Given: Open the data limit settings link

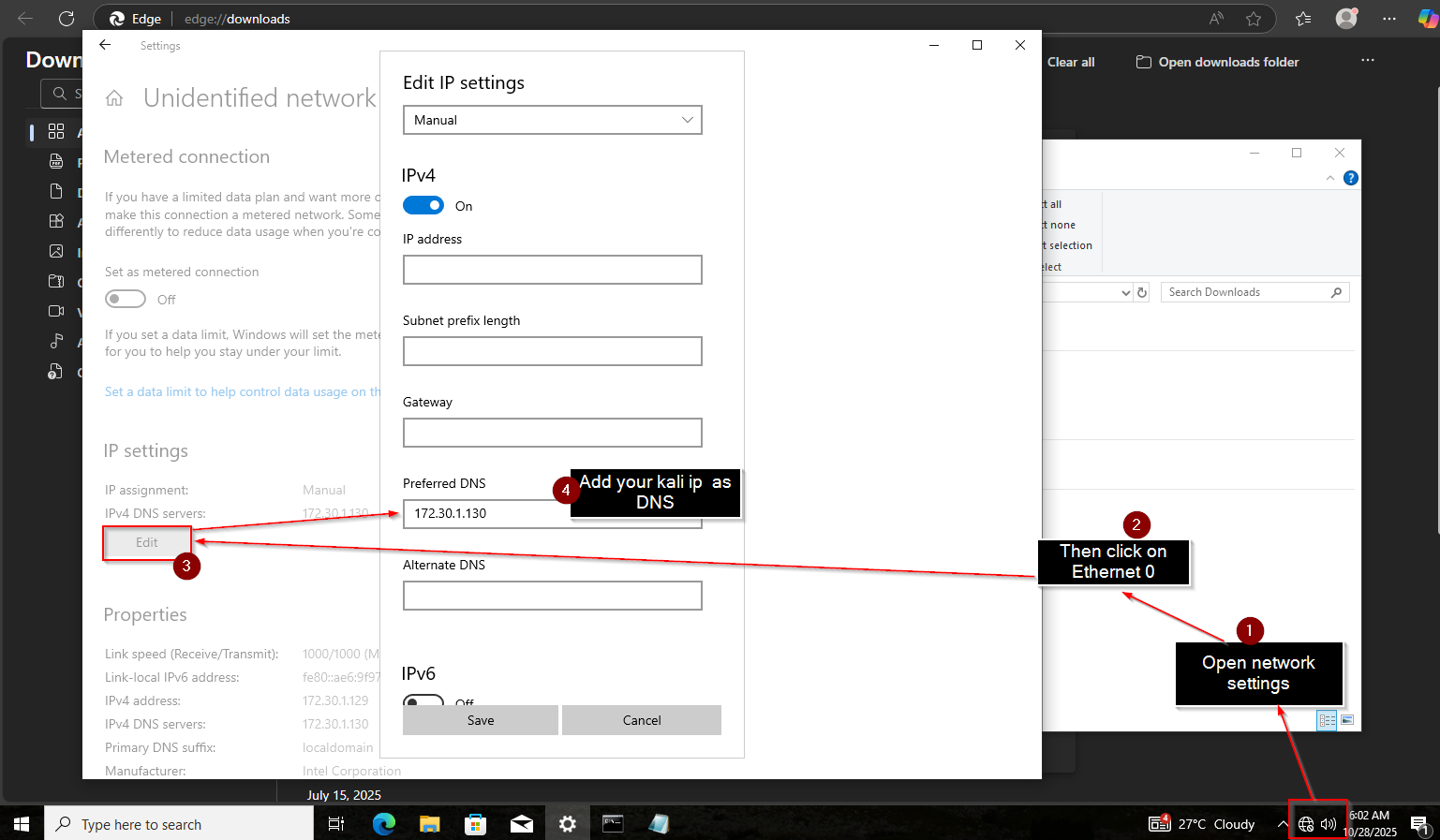Looking at the screenshot, I should 243,391.
